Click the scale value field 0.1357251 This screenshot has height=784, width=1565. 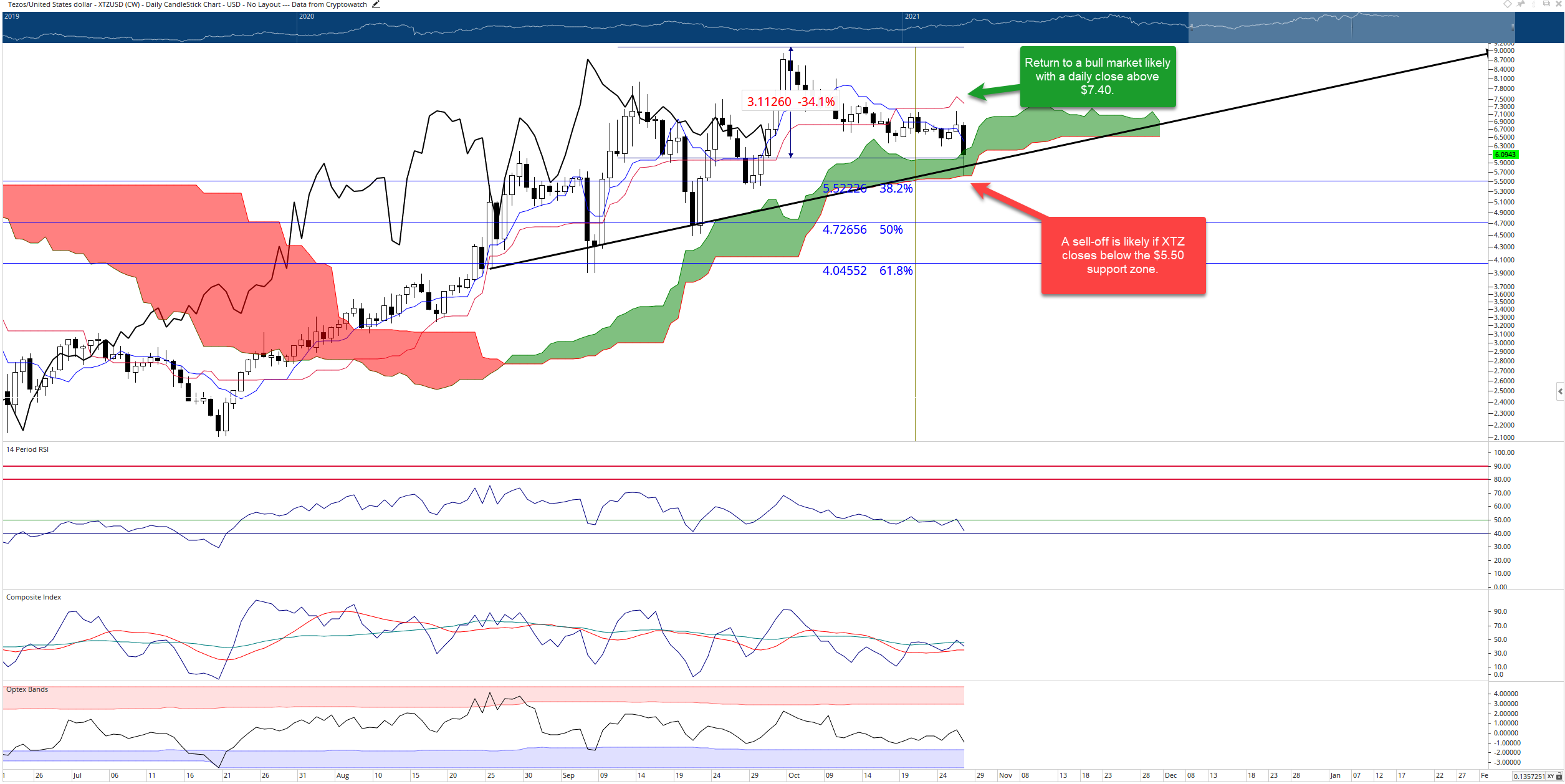(x=1529, y=776)
